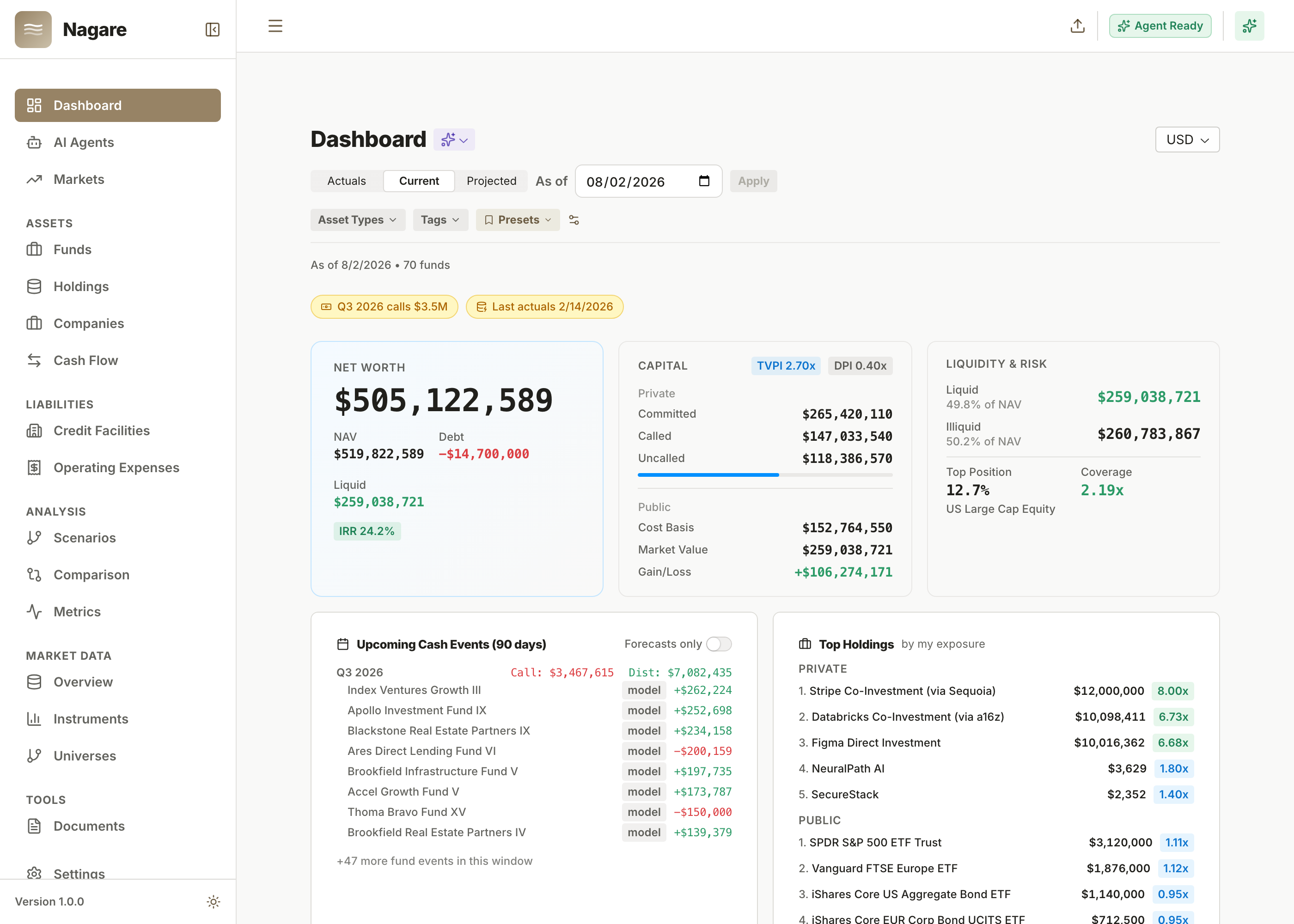Collapse the sidebar panel icon
The width and height of the screenshot is (1294, 924).
212,30
